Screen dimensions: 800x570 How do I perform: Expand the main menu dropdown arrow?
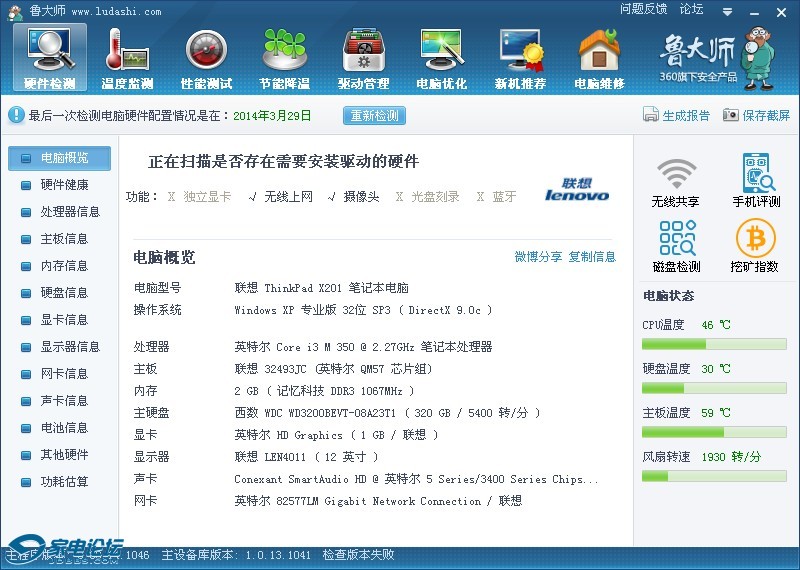click(725, 9)
